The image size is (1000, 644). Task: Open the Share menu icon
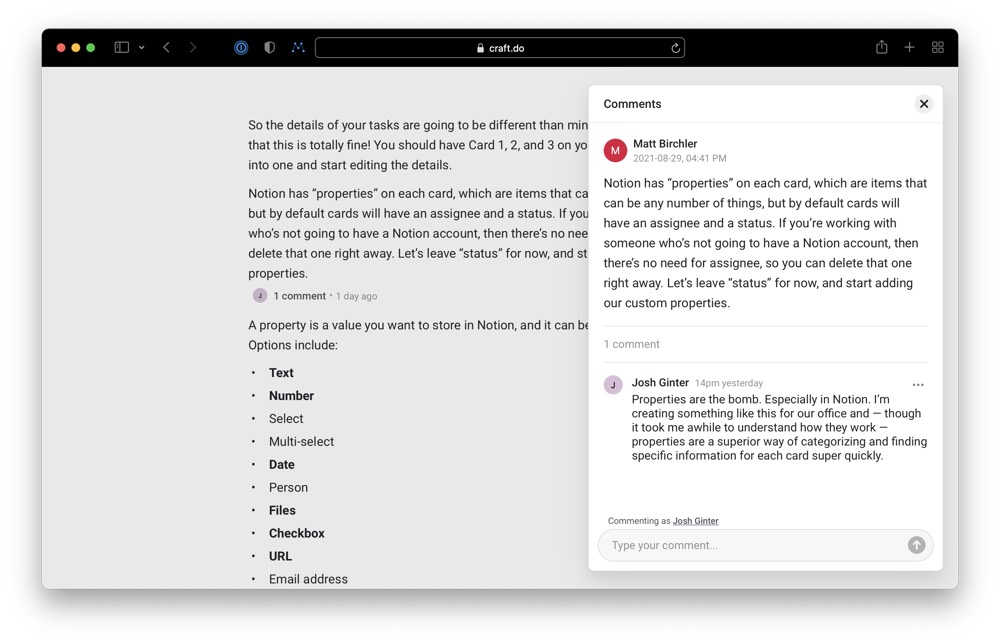(x=881, y=47)
